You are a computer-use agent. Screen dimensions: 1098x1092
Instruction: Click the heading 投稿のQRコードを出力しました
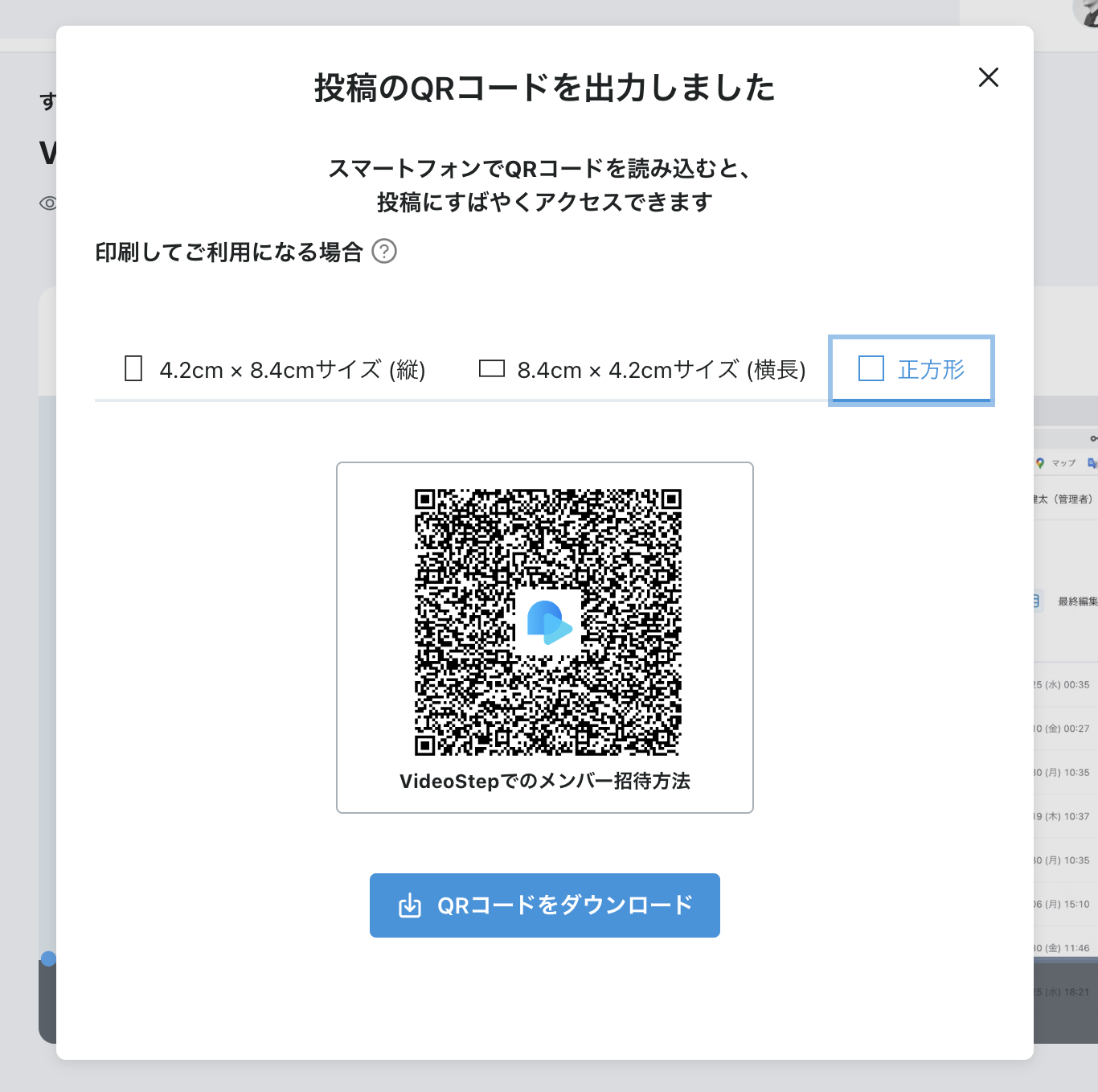[545, 88]
